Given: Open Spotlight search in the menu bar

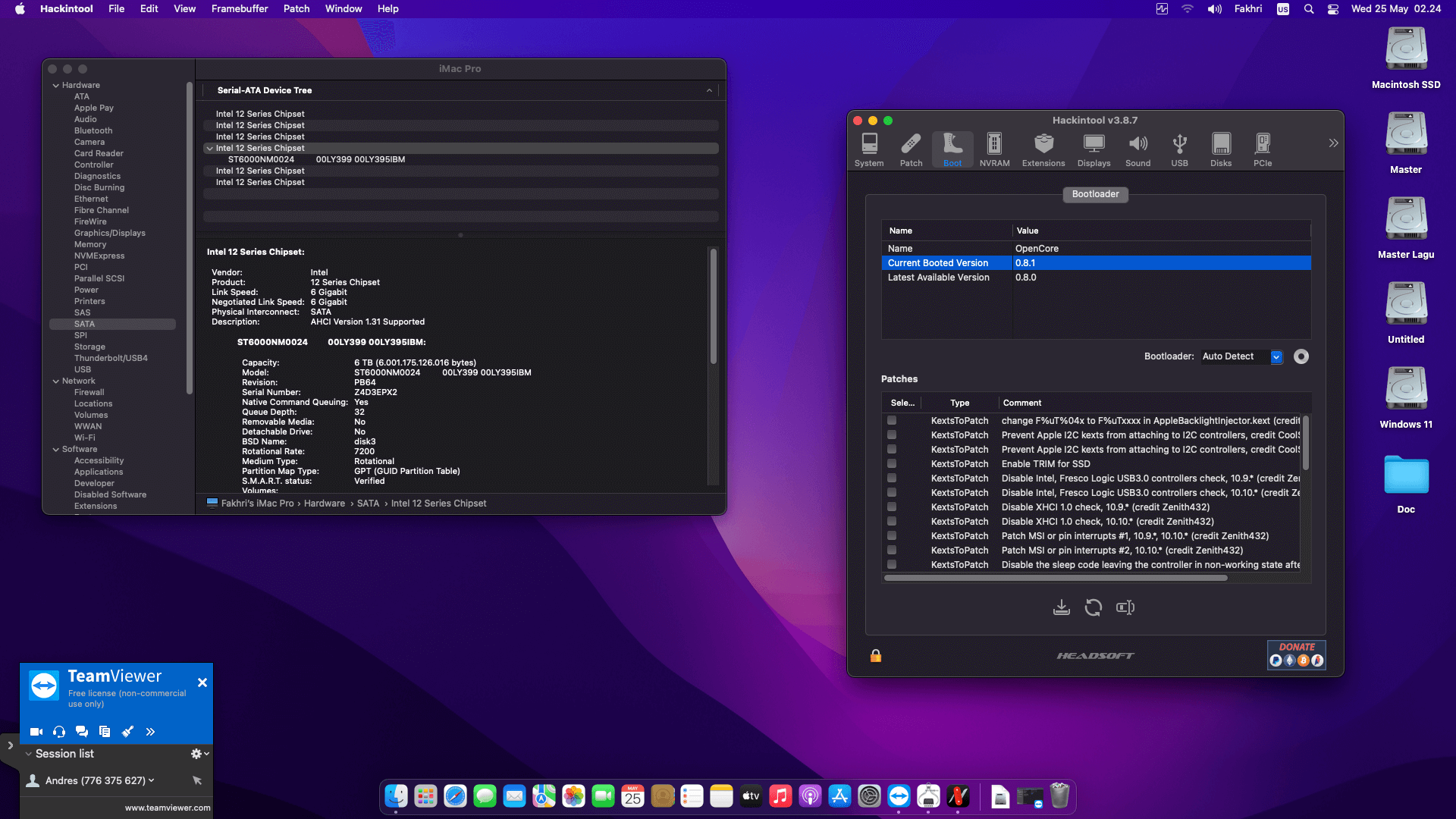Looking at the screenshot, I should point(1309,9).
